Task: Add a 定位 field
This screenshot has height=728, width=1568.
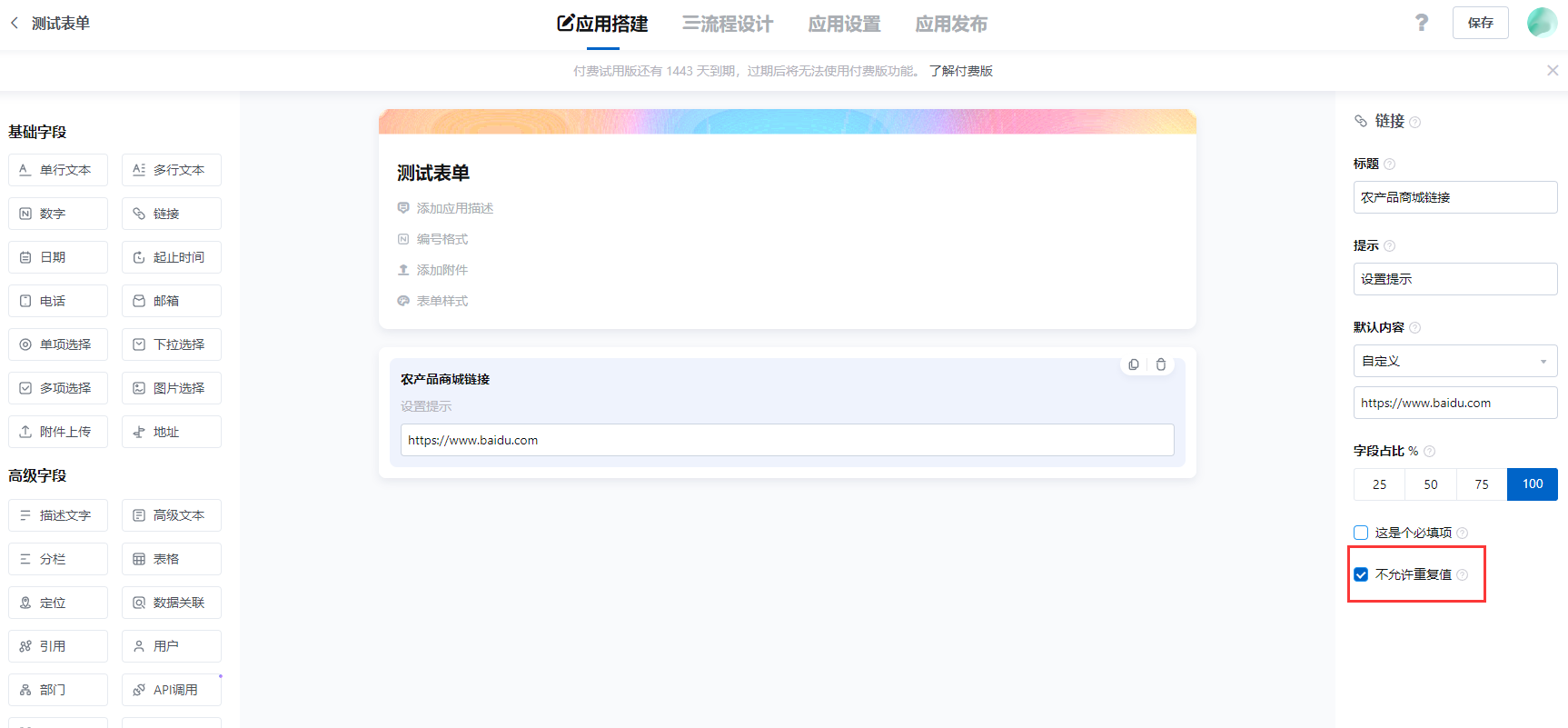Action: pyautogui.click(x=58, y=603)
